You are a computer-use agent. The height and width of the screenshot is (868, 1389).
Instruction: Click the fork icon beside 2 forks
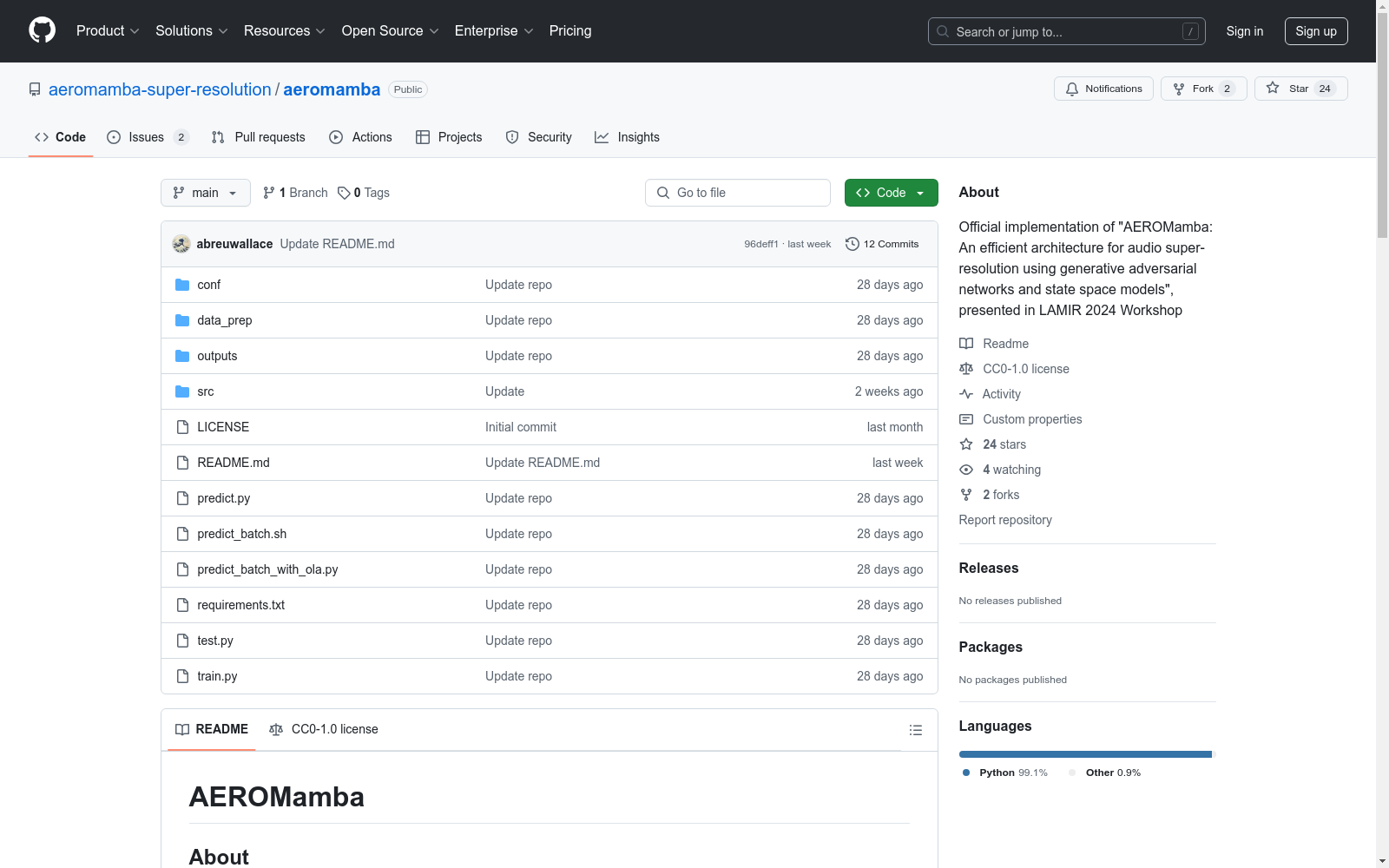coord(966,495)
